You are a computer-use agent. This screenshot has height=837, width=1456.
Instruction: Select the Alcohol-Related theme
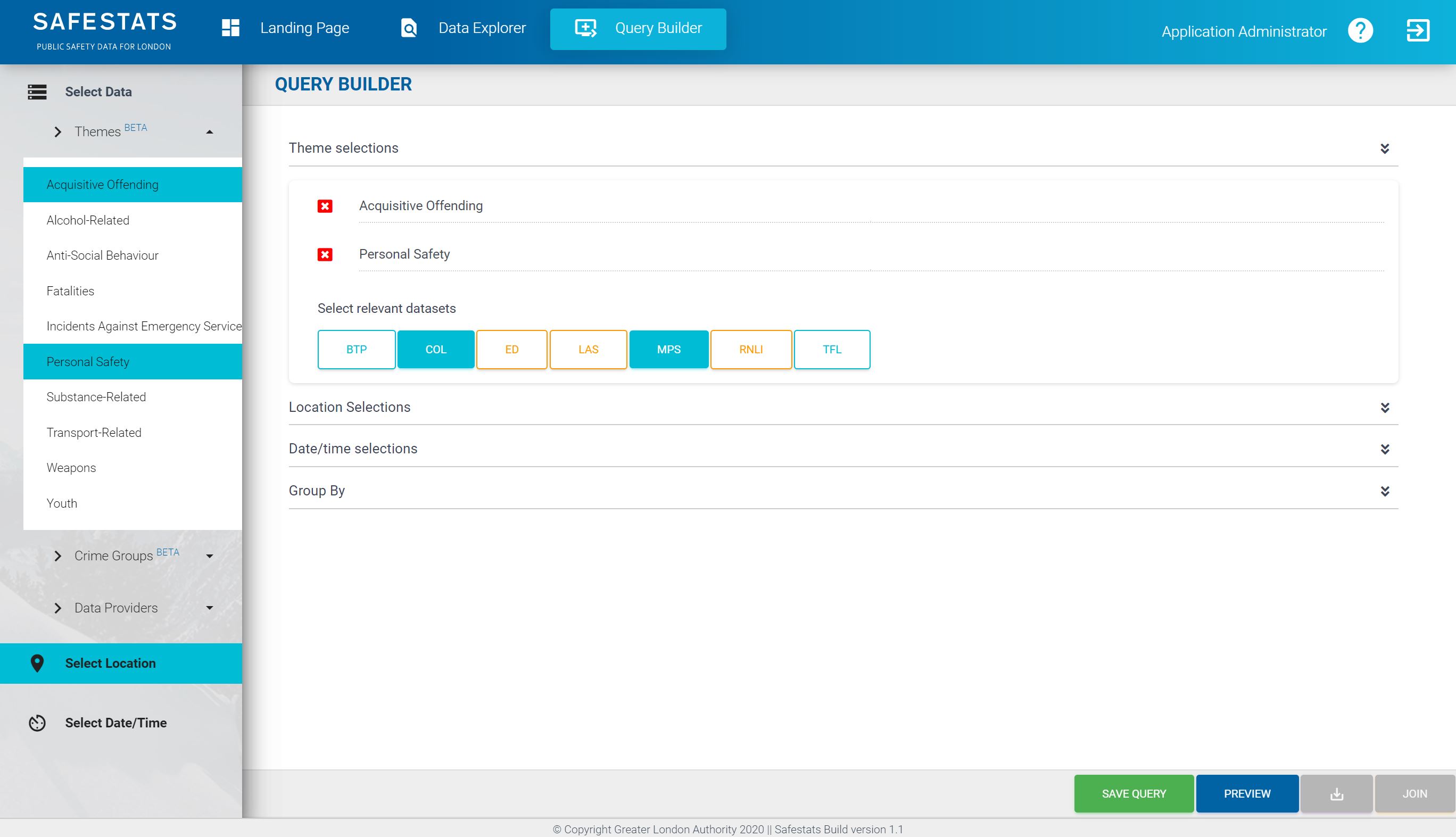tap(132, 220)
